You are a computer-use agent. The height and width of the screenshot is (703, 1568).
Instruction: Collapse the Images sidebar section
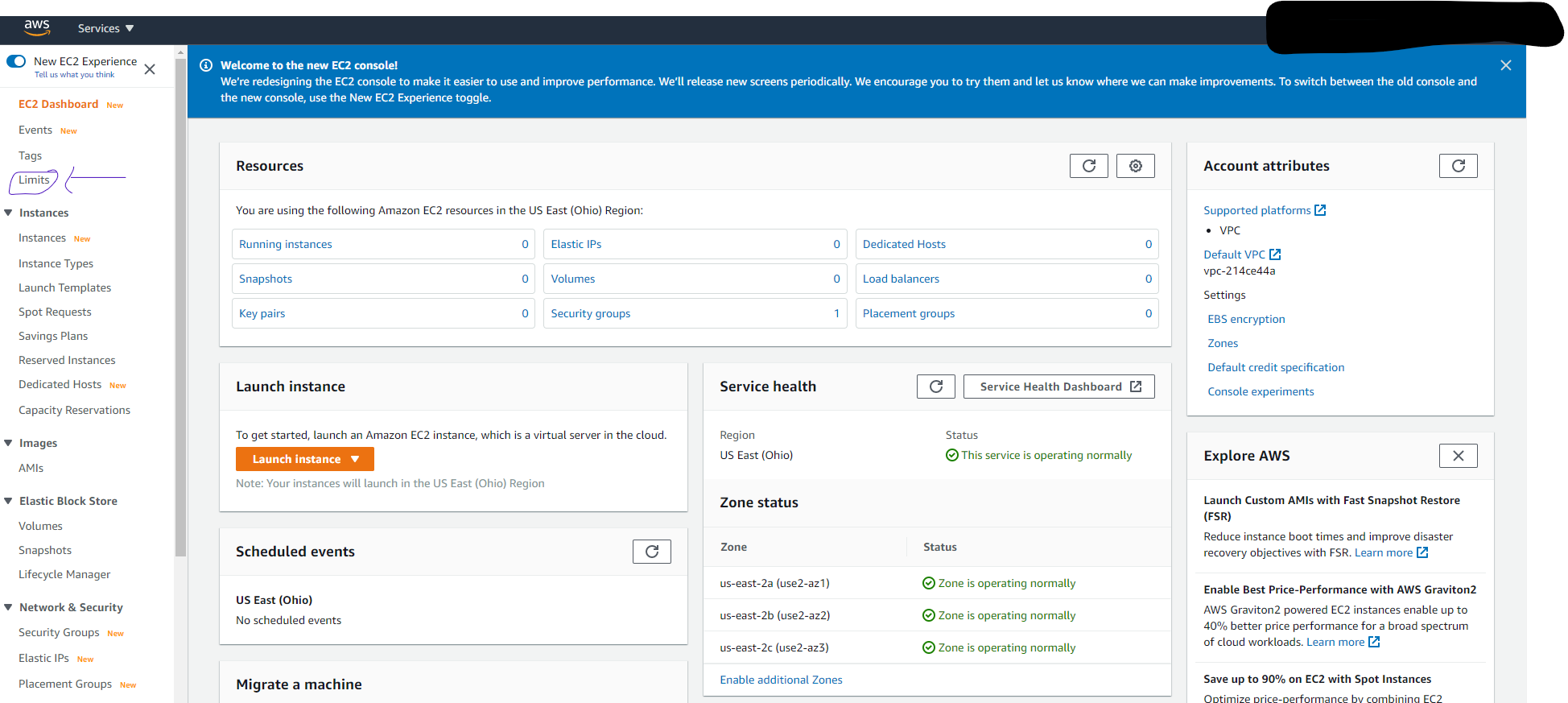coord(8,443)
